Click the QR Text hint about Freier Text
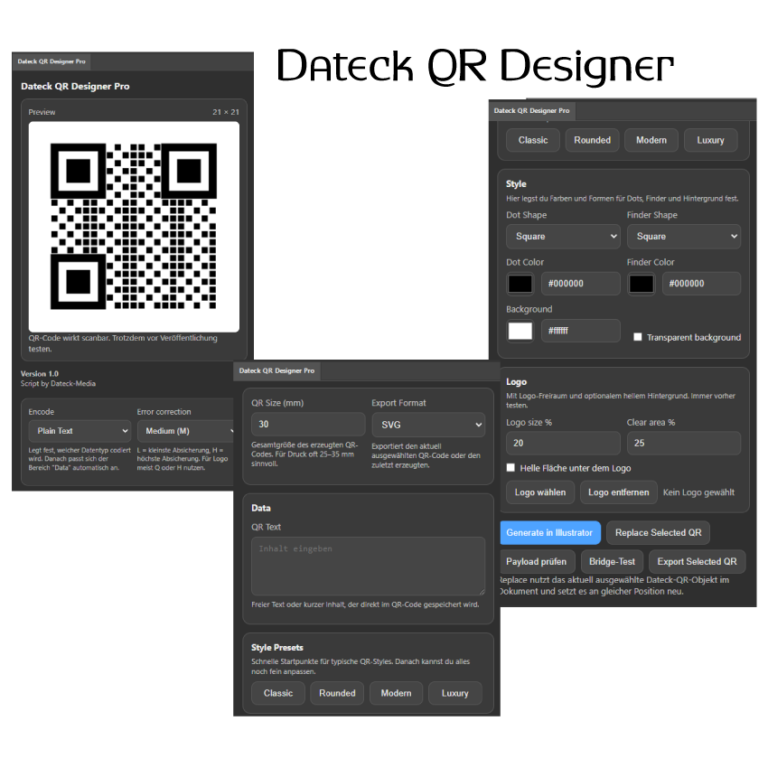This screenshot has height=768, width=768. [x=365, y=604]
